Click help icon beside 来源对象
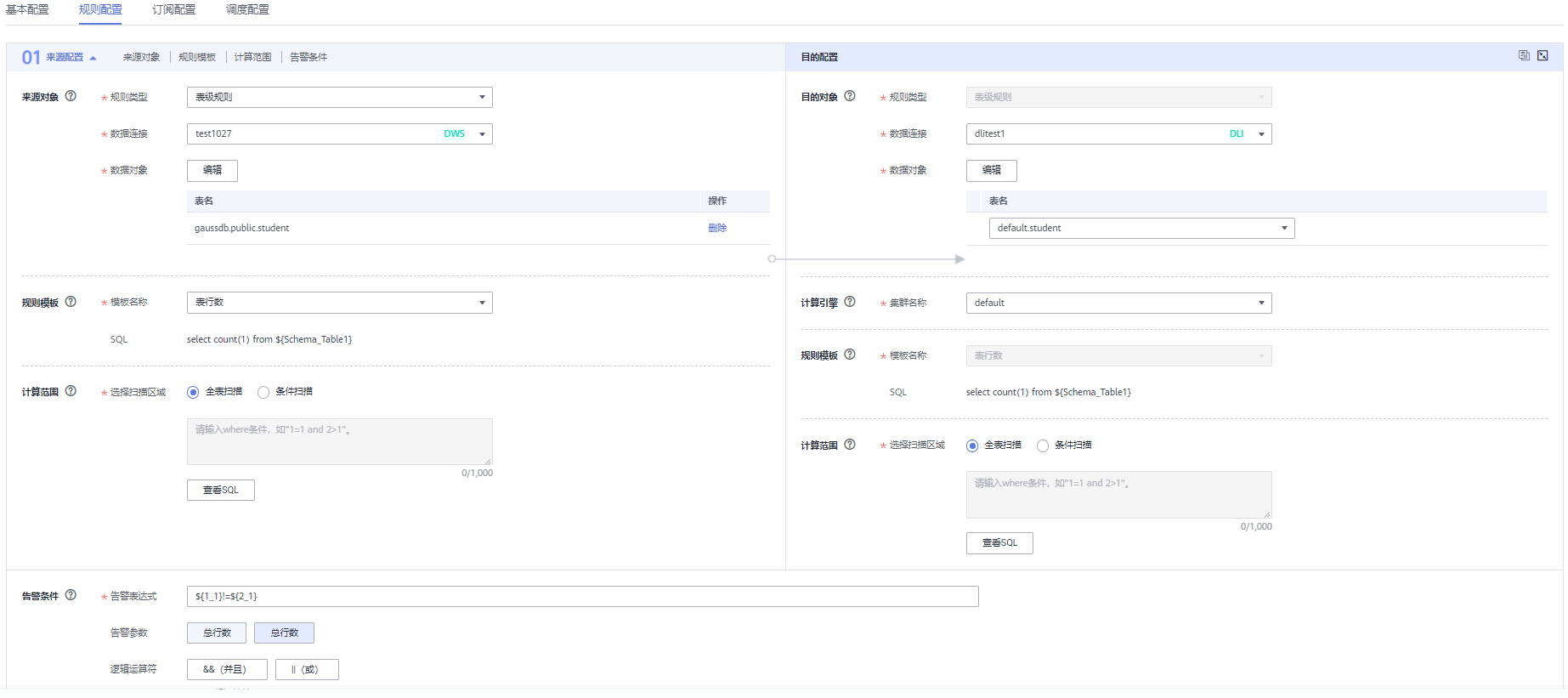This screenshot has width=1568, height=698. [x=71, y=96]
